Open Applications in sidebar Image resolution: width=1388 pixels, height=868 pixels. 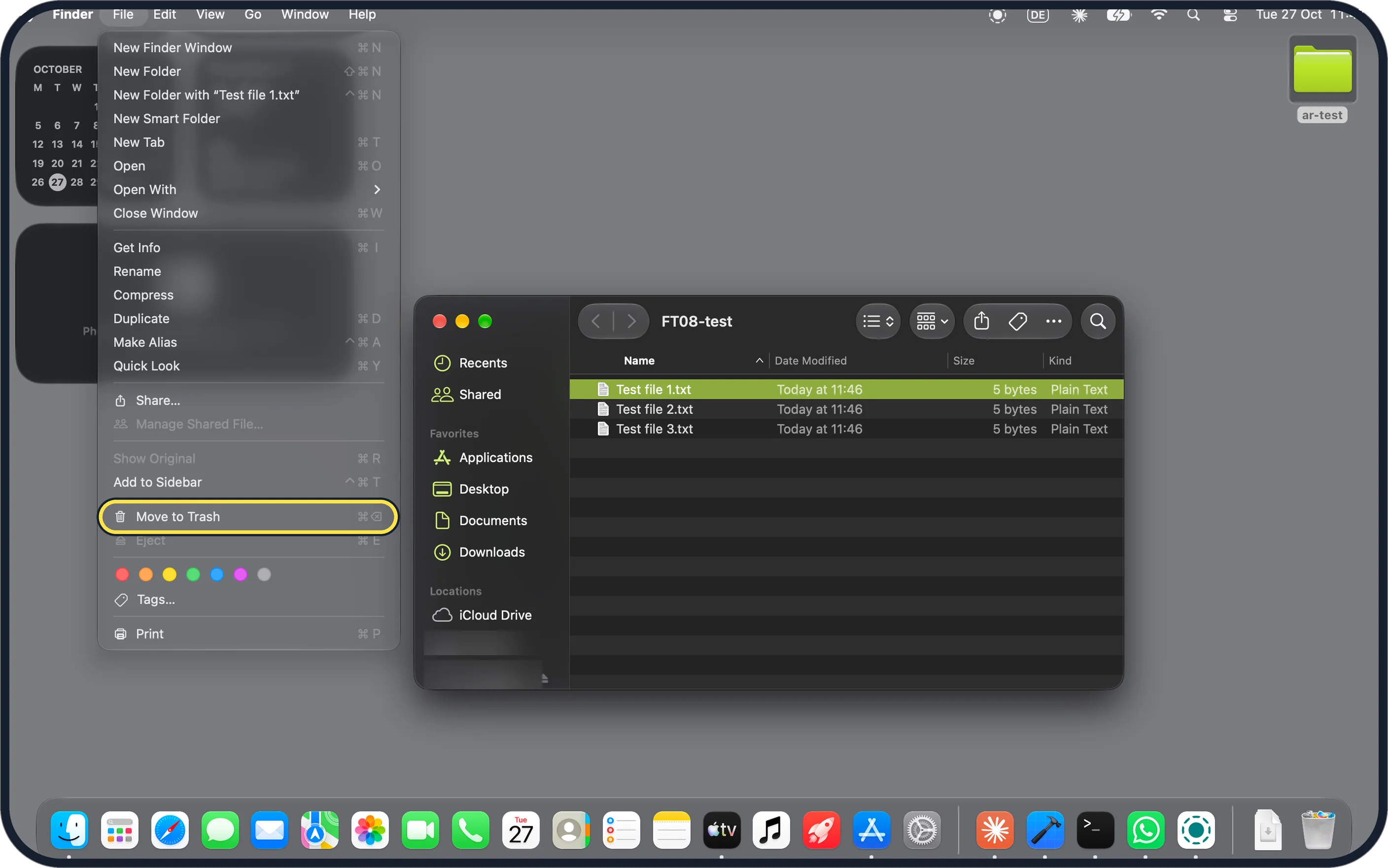coord(484,458)
